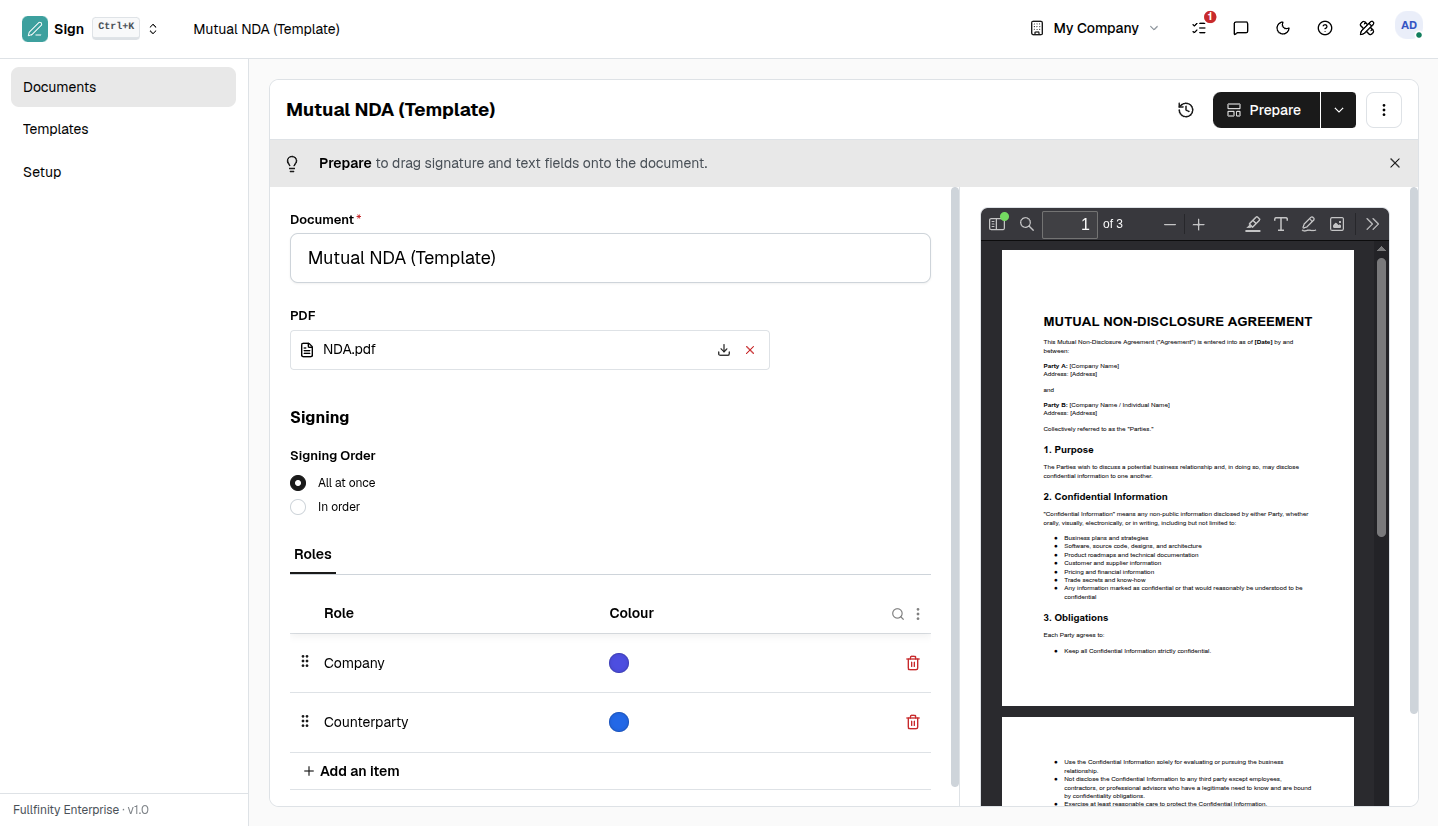The image size is (1438, 826).
Task: Click the Document name input field
Action: (x=610, y=258)
